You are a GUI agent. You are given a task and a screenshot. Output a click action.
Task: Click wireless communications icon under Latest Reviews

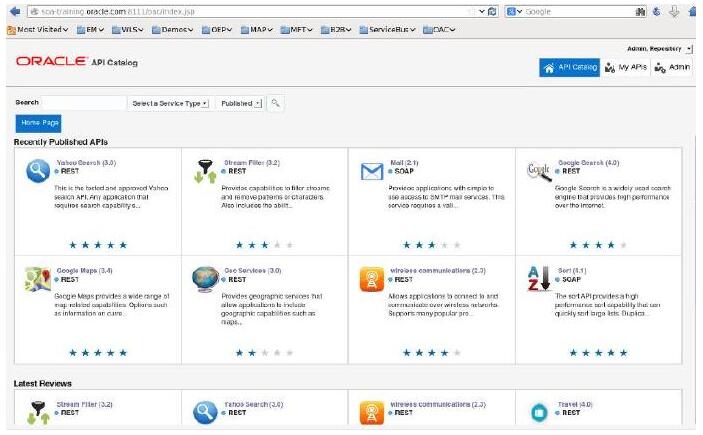pyautogui.click(x=372, y=413)
